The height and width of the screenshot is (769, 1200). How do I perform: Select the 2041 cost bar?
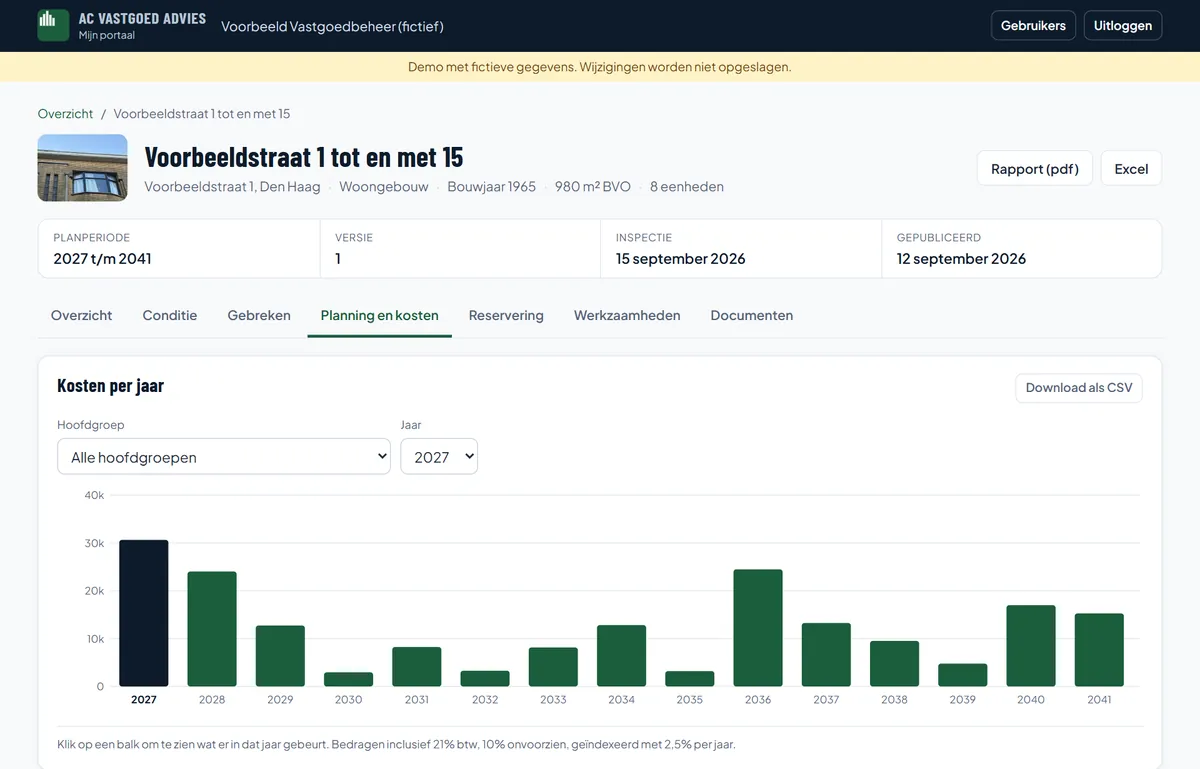tap(1099, 650)
